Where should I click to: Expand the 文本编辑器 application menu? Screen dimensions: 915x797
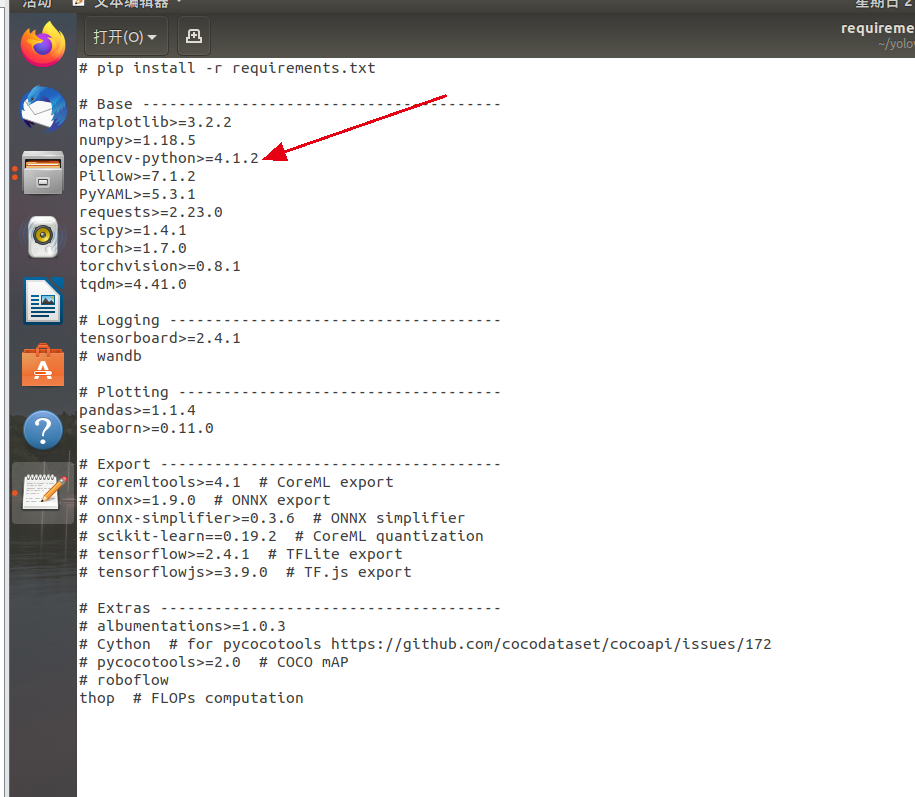coord(130,5)
